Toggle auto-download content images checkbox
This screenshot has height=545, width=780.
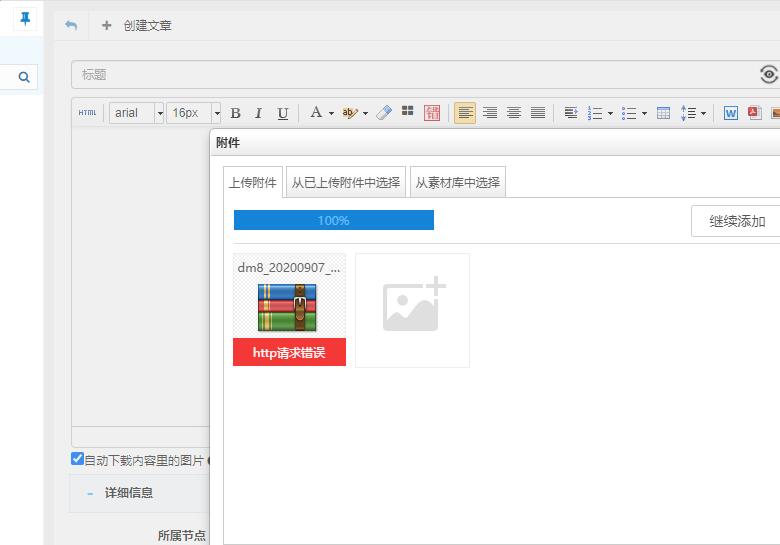(78, 459)
